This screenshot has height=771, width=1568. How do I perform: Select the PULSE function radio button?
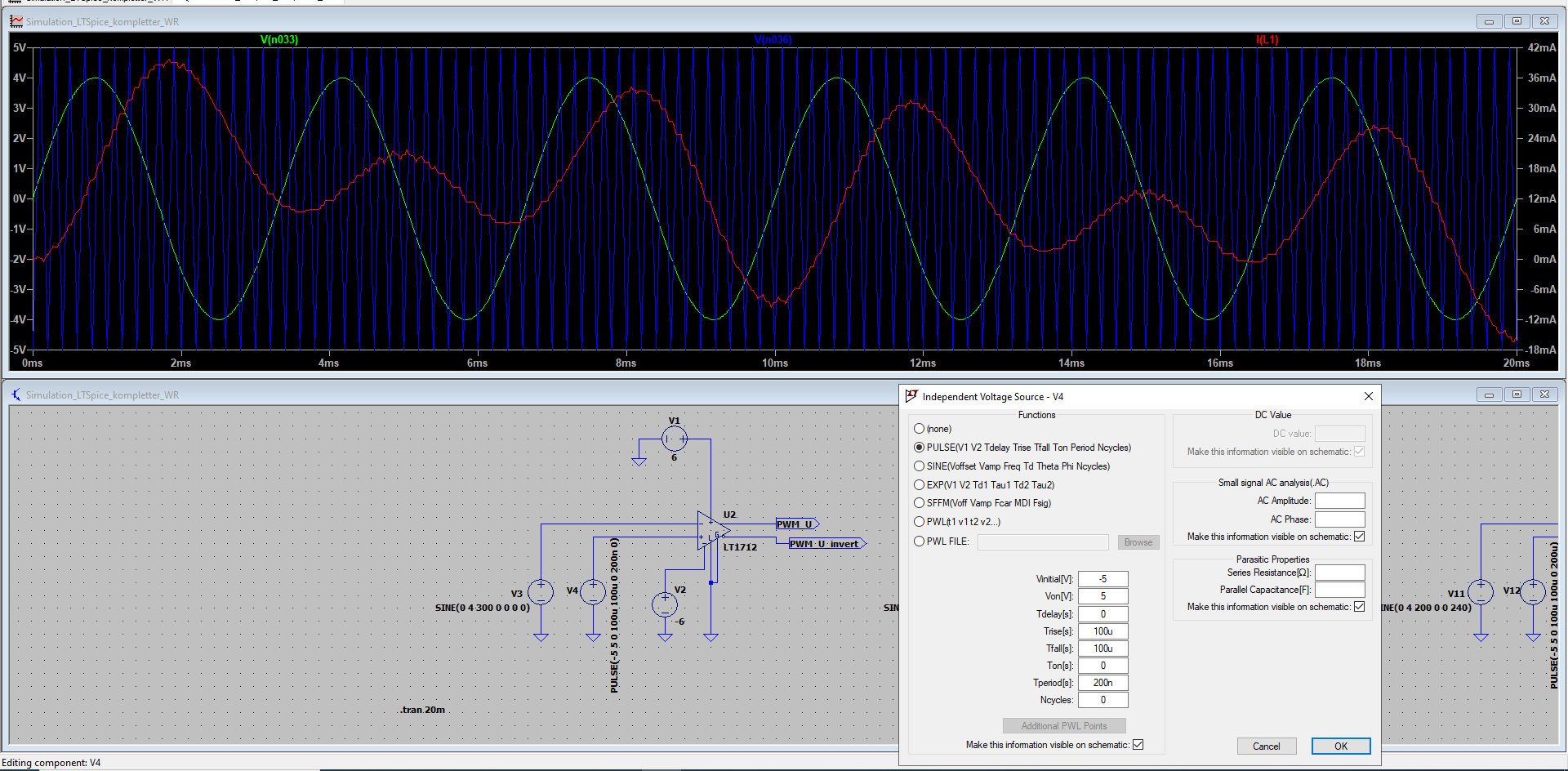(x=919, y=448)
